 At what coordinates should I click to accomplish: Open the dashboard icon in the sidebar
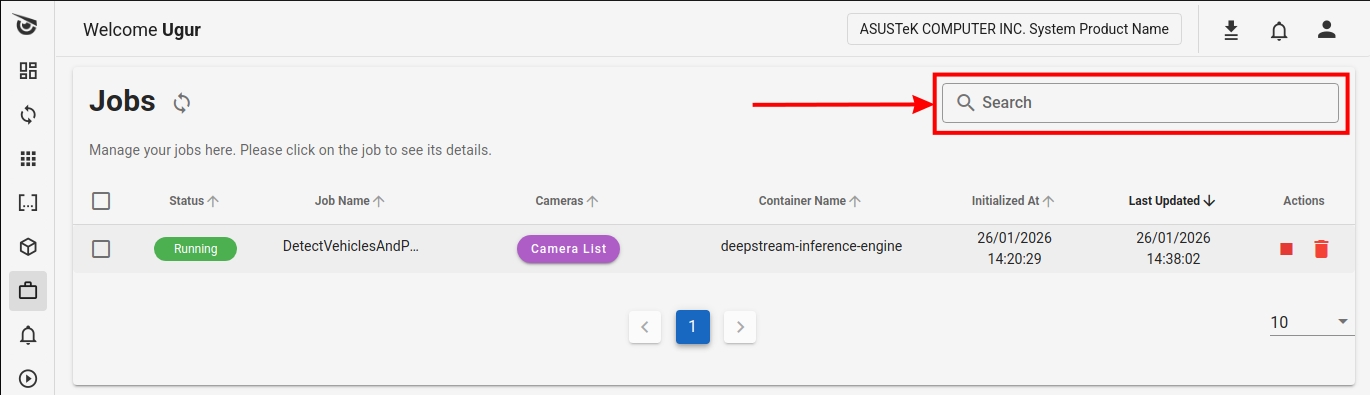coord(28,71)
